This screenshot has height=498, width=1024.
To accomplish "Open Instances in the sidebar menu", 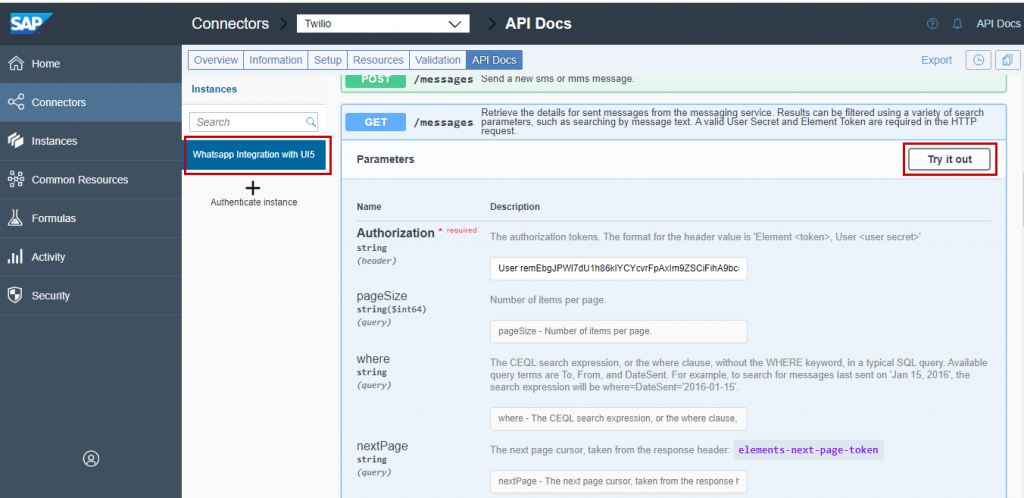I will pyautogui.click(x=91, y=141).
